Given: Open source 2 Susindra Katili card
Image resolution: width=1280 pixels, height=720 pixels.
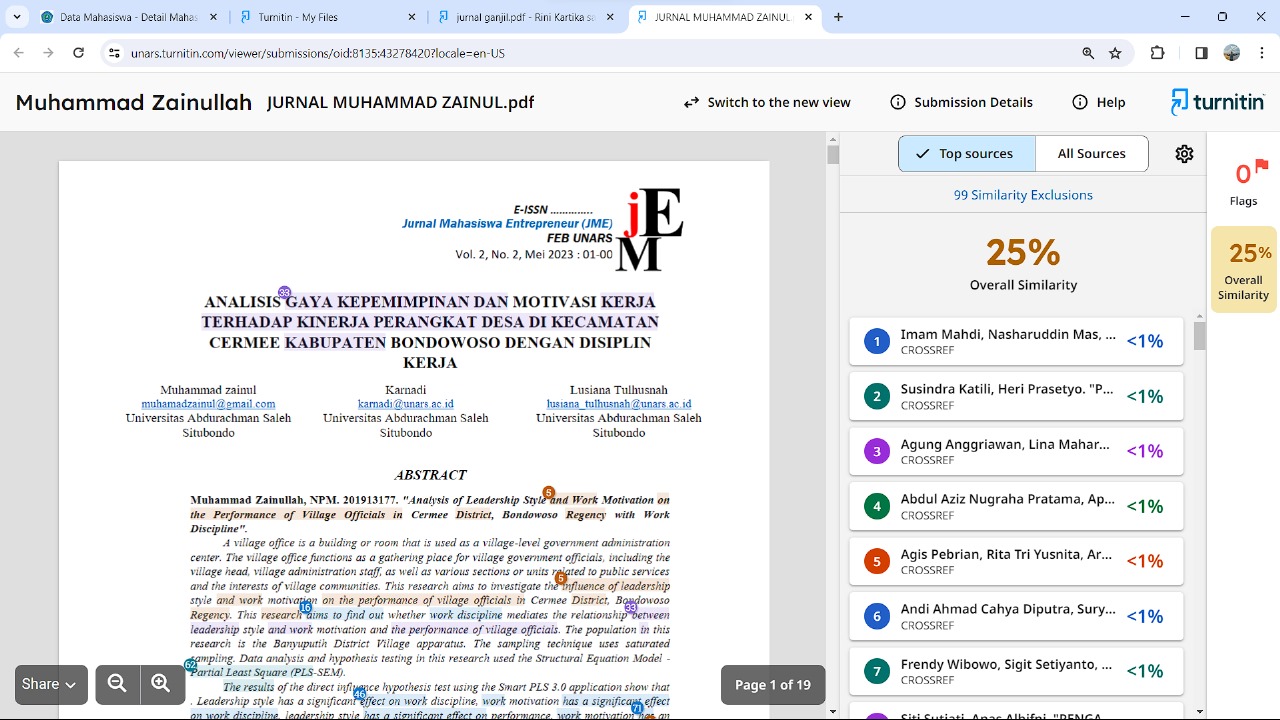Looking at the screenshot, I should click(1016, 396).
